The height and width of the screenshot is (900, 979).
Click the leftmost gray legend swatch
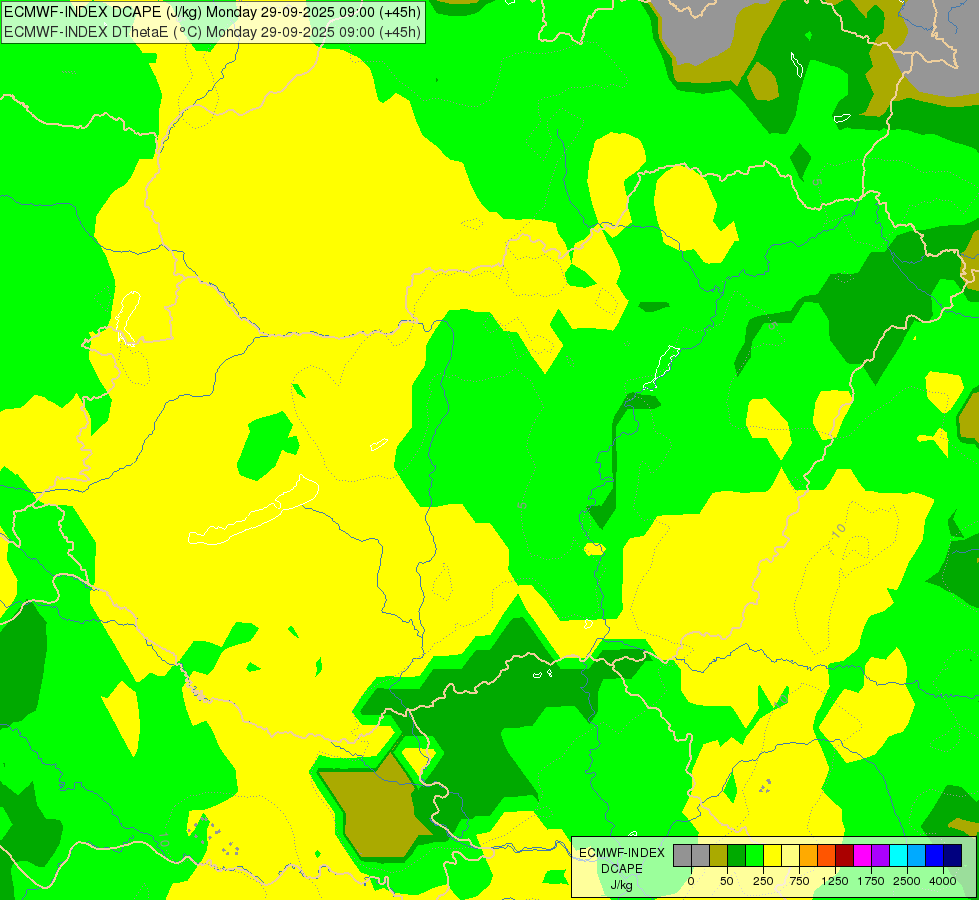pyautogui.click(x=682, y=855)
